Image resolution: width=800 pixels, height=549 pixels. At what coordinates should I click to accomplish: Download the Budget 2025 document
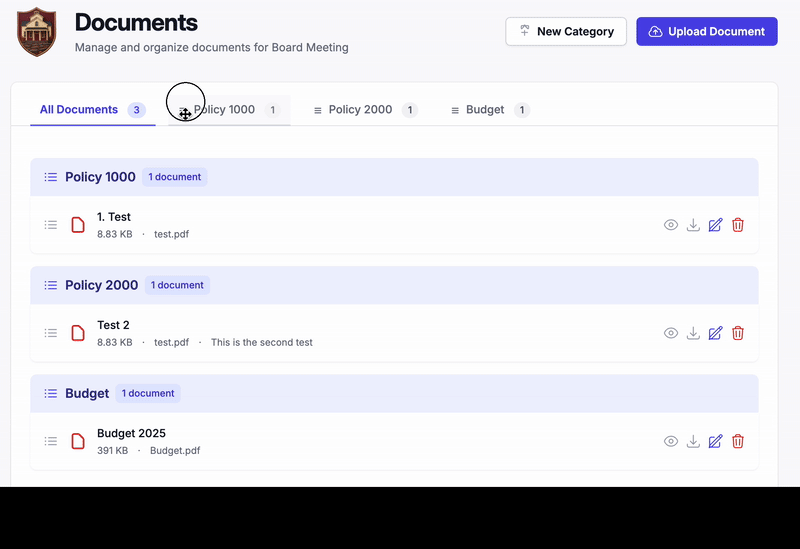pos(693,441)
